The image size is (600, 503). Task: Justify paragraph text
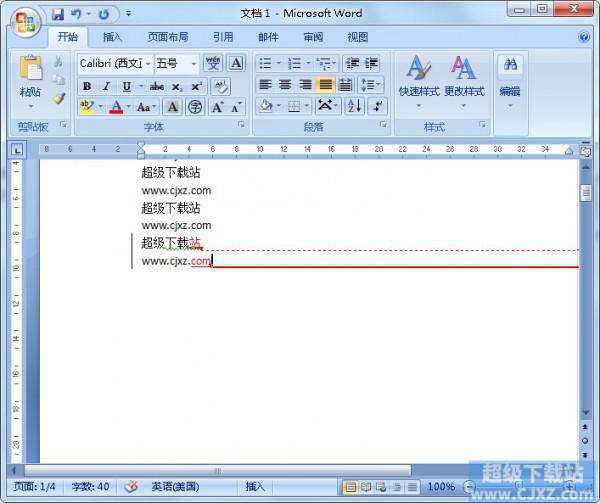[x=326, y=85]
